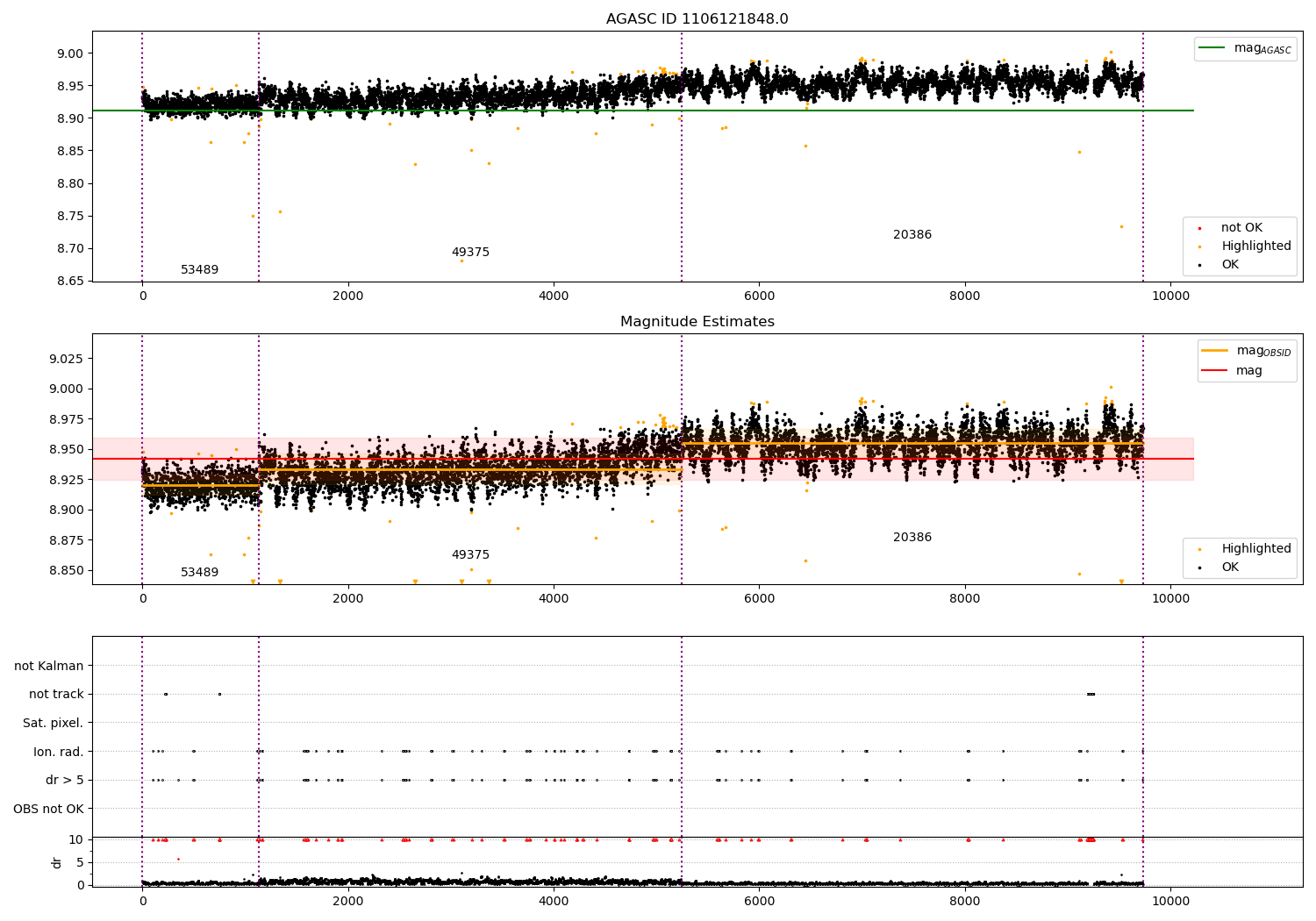Click x-axis tick 4000 on top plot
This screenshot has height=921, width=1316.
pyautogui.click(x=554, y=296)
